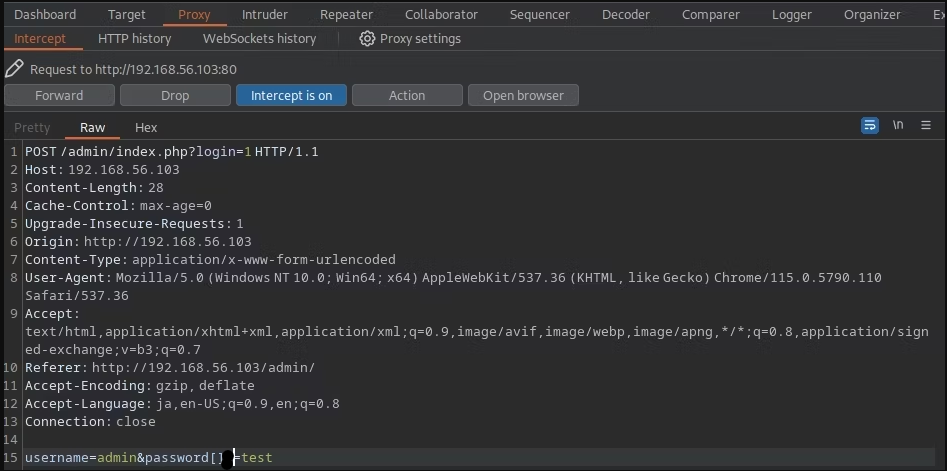Click the Referer header line

170,367
